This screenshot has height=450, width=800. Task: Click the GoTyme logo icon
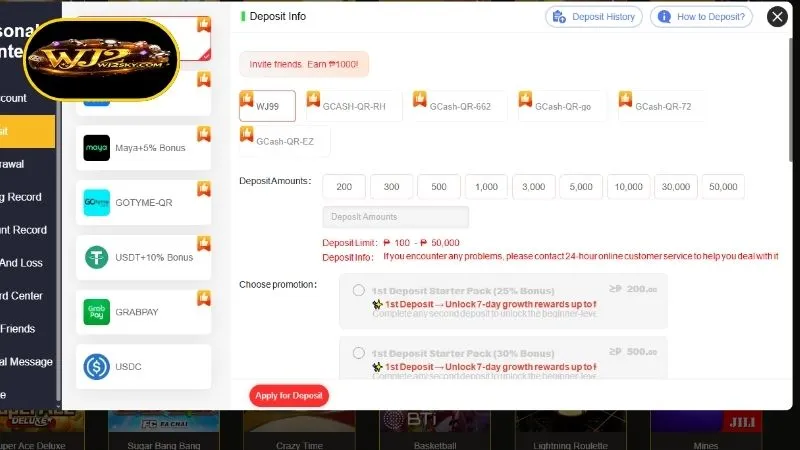pos(96,203)
